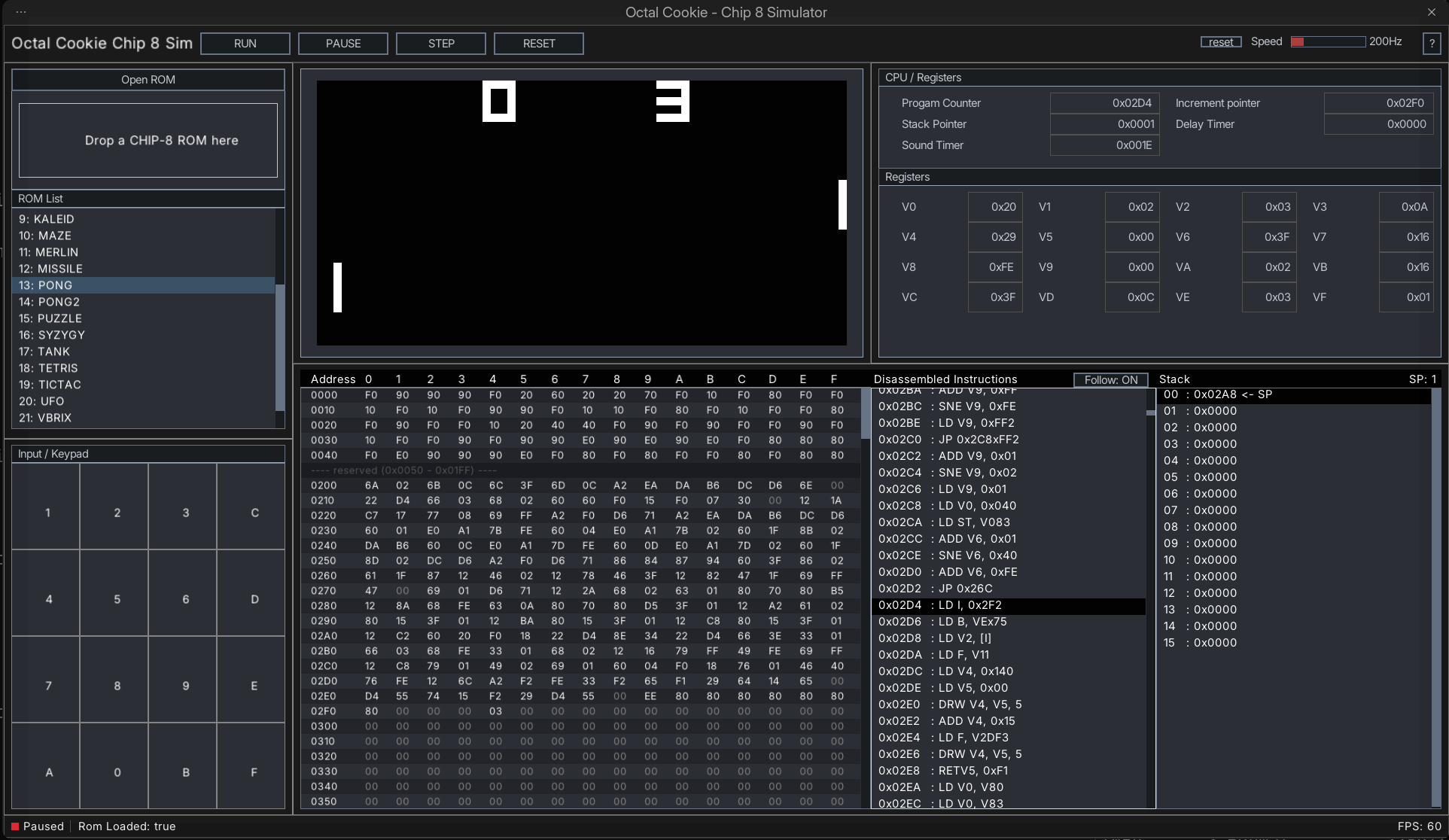Select ROM 17: TANK
This screenshot has width=1449, height=840.
144,352
